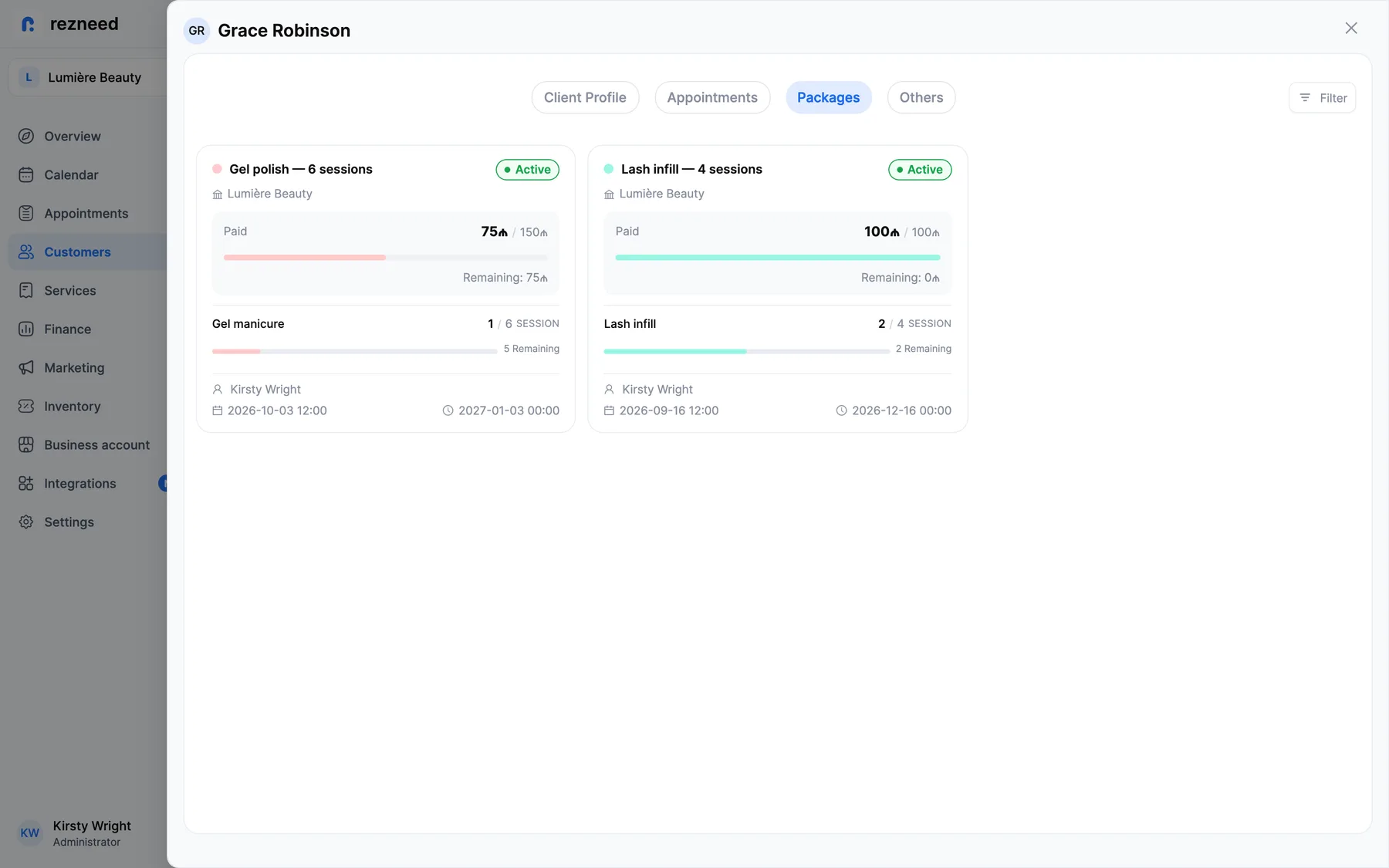Click '2027-01-03 00:00' expiry date
This screenshot has height=868, width=1389.
[x=509, y=410]
